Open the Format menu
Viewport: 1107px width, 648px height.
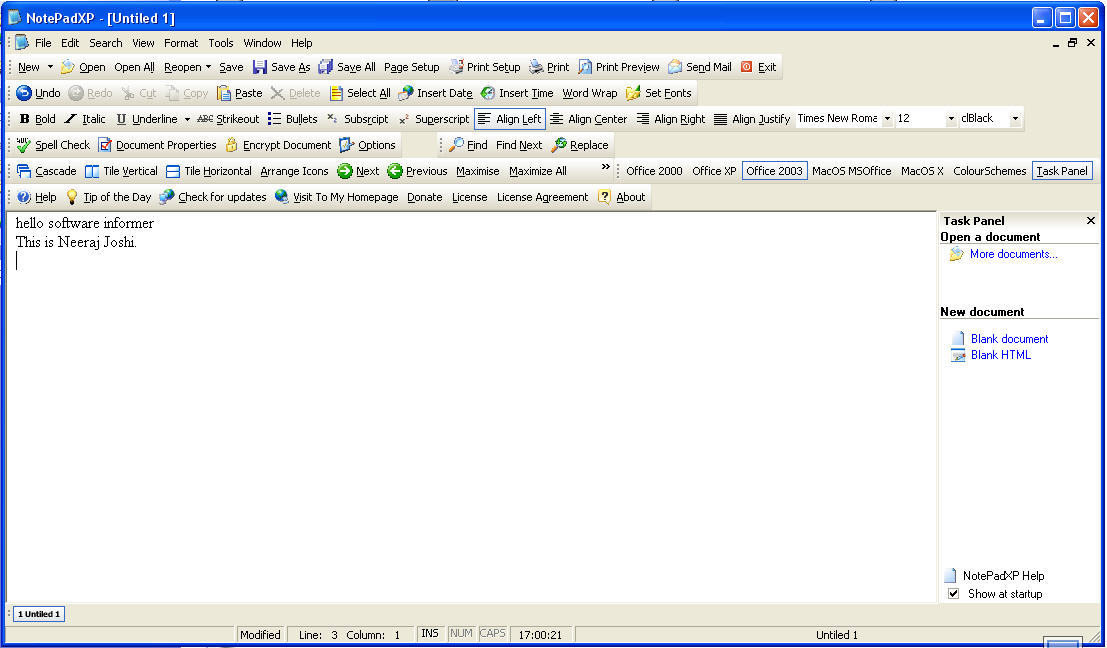181,43
